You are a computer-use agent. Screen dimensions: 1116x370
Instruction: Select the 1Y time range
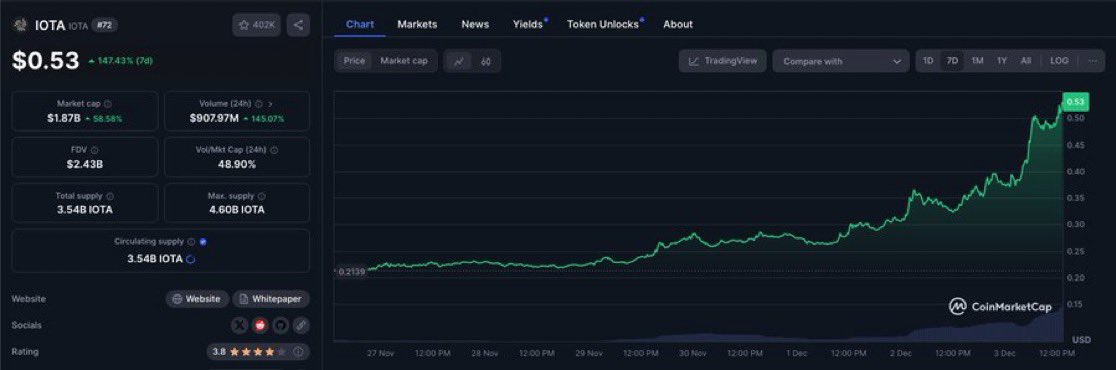click(x=1001, y=61)
